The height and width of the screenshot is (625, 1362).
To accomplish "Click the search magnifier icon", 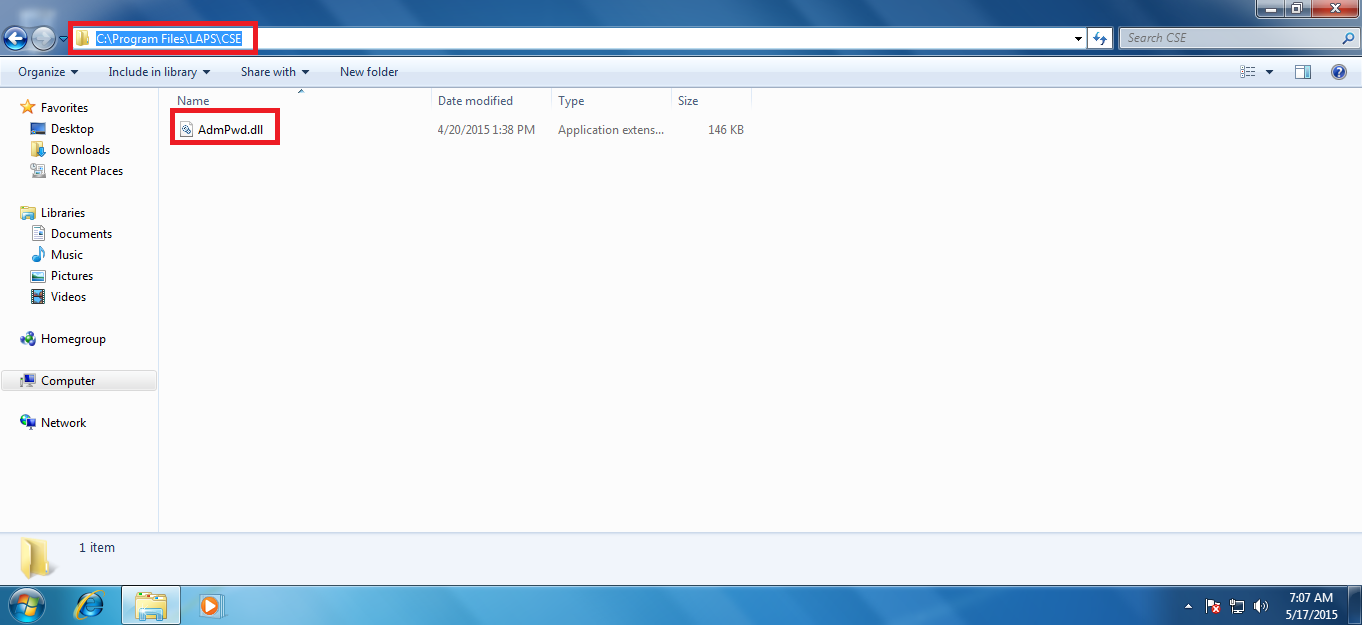I will (x=1348, y=38).
